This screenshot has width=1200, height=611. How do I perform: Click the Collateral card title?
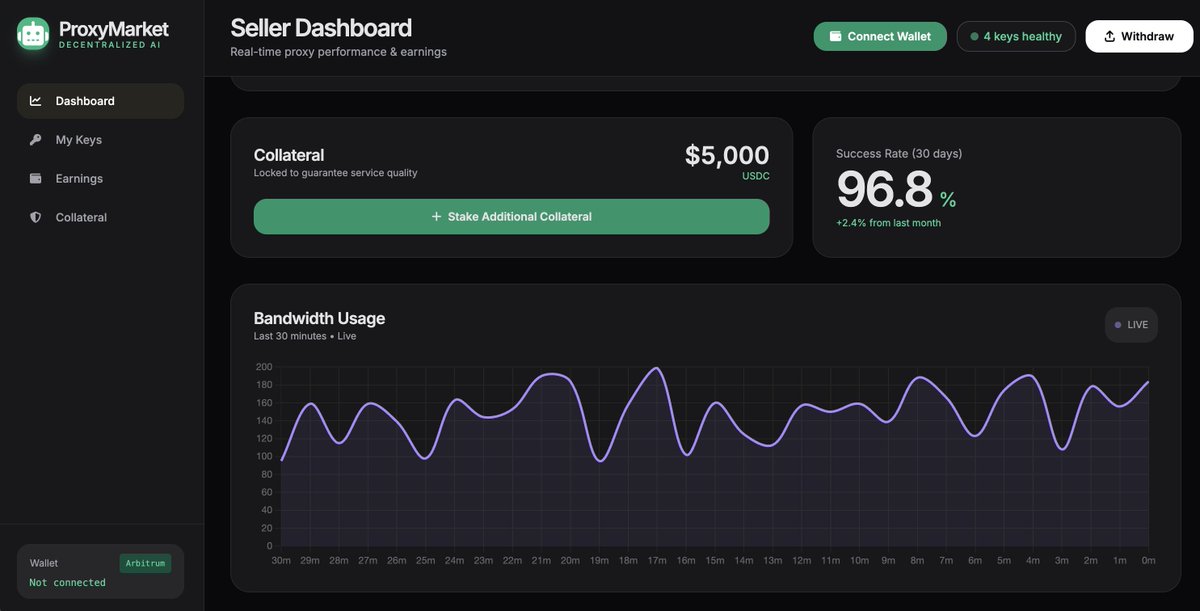pos(289,155)
